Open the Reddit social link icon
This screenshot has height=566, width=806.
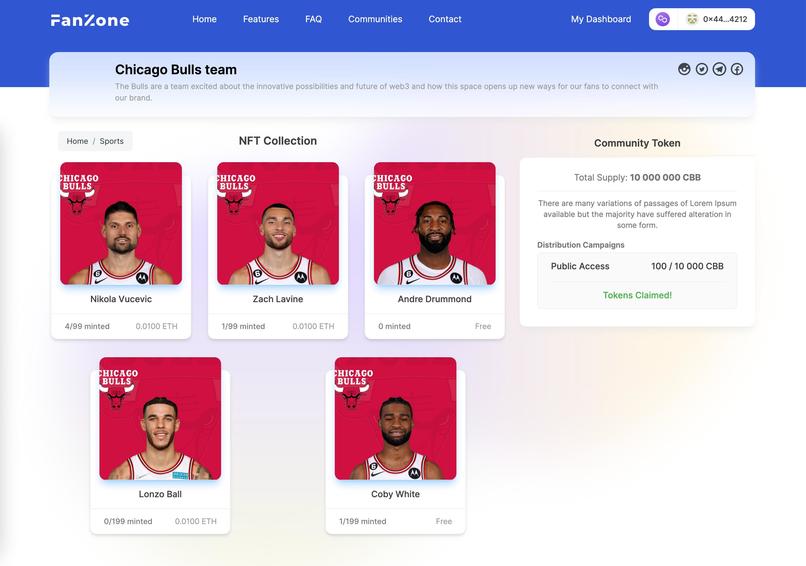684,69
